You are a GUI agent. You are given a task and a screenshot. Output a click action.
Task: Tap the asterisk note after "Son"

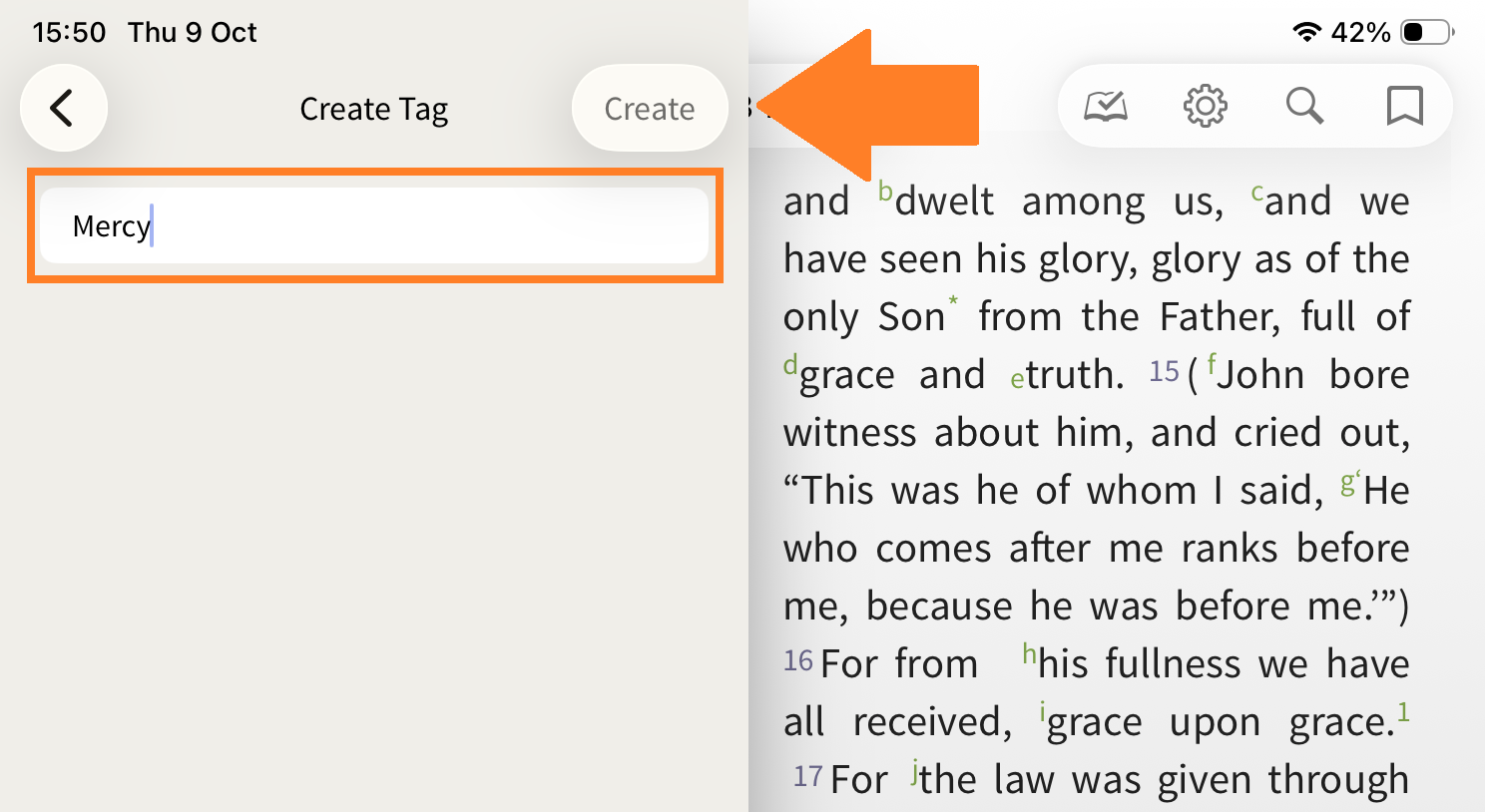pyautogui.click(x=953, y=301)
